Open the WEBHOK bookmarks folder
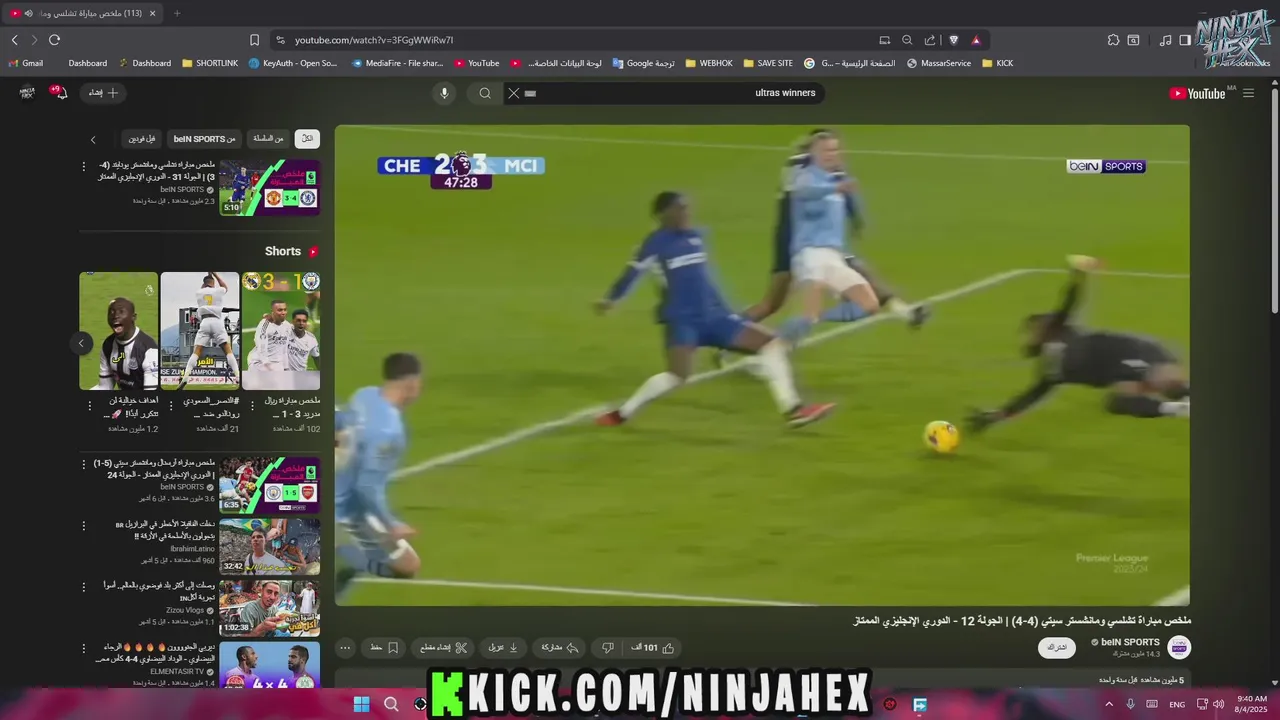The image size is (1280, 720). pyautogui.click(x=708, y=63)
